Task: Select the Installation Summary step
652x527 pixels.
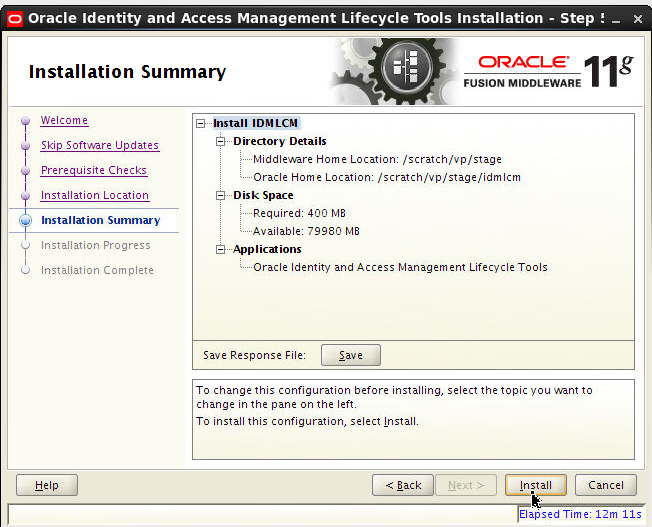Action: click(x=101, y=220)
